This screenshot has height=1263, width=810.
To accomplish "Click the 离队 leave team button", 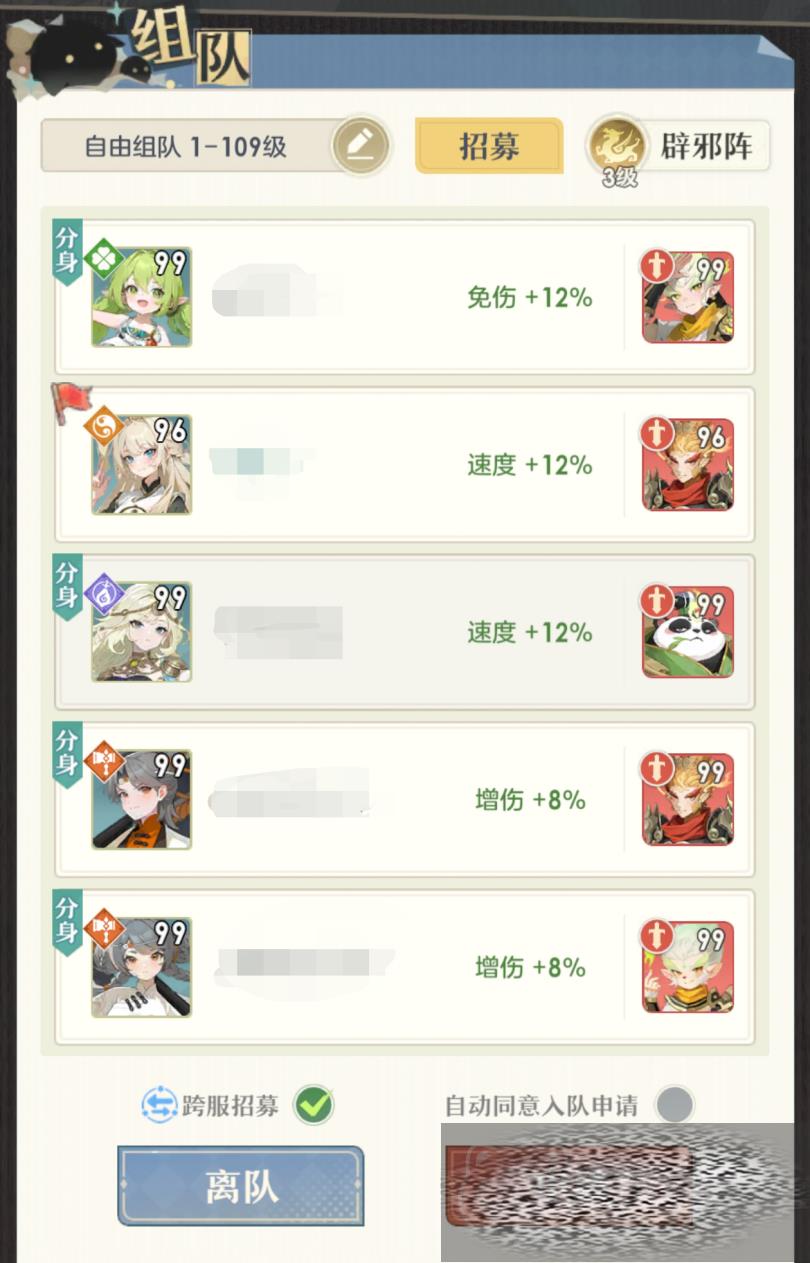I will pyautogui.click(x=241, y=1186).
